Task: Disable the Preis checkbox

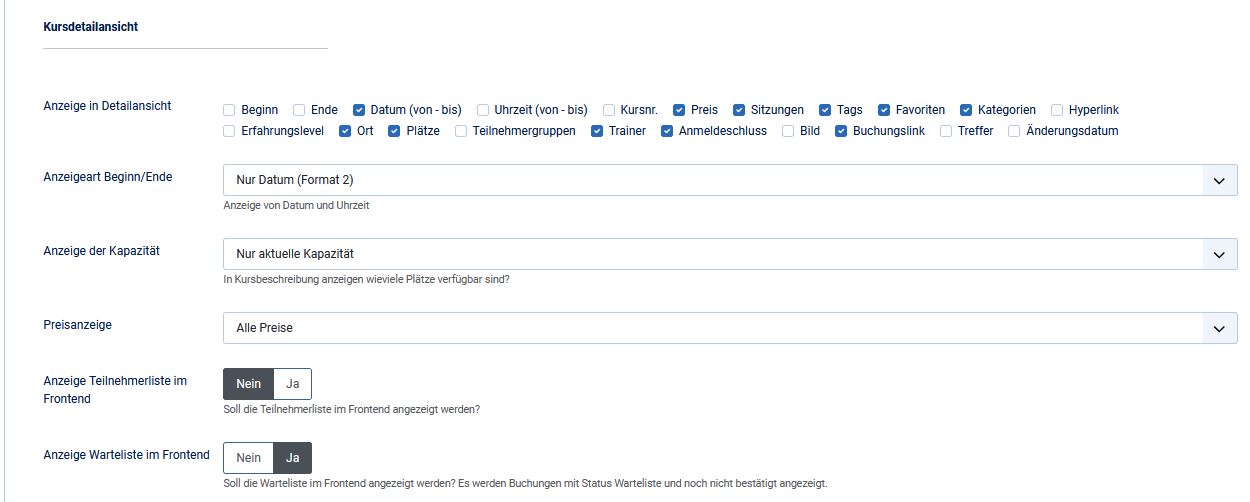Action: [679, 110]
